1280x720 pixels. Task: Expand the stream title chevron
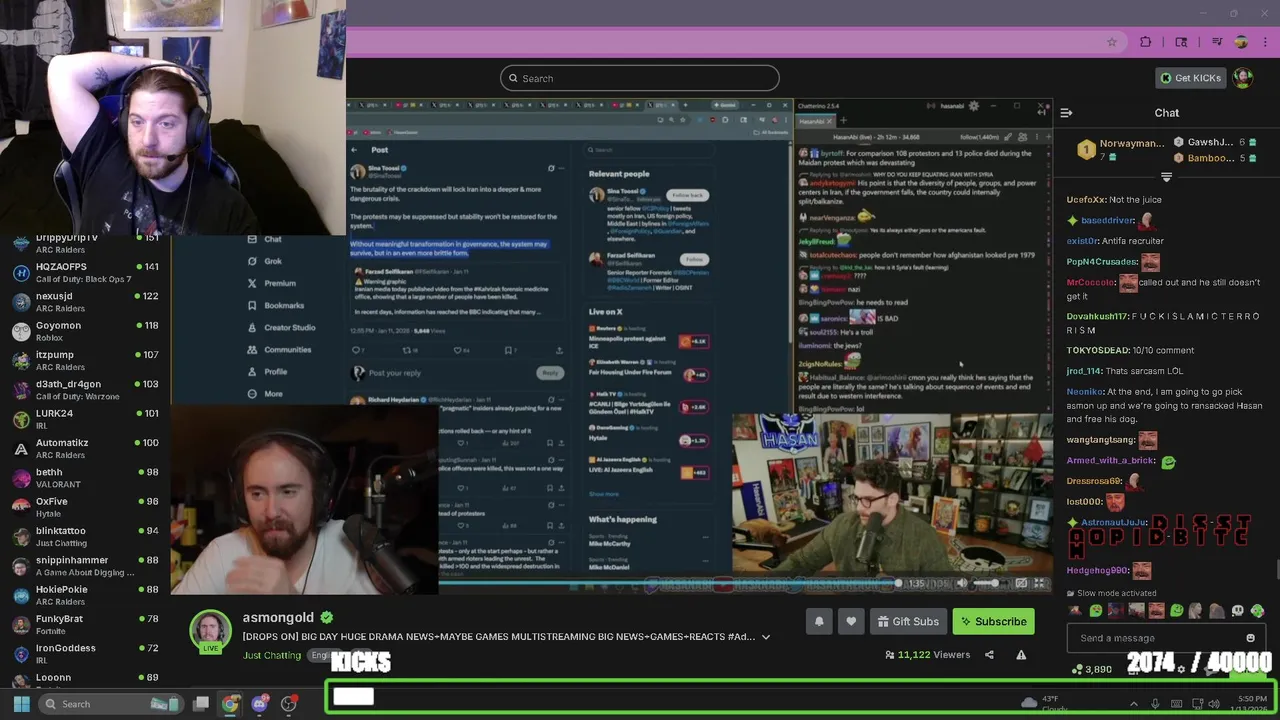tap(766, 637)
